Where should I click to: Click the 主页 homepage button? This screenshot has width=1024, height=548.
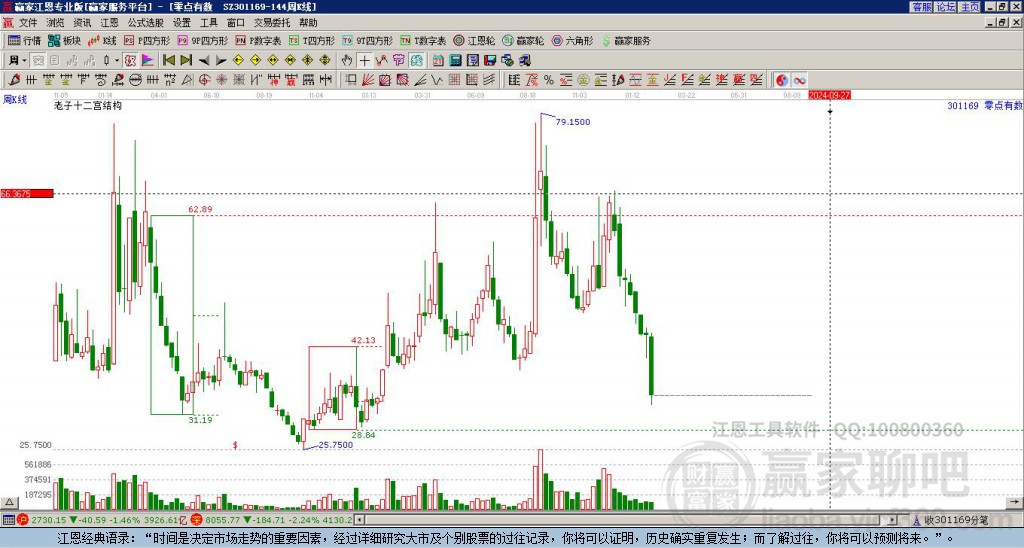click(969, 7)
